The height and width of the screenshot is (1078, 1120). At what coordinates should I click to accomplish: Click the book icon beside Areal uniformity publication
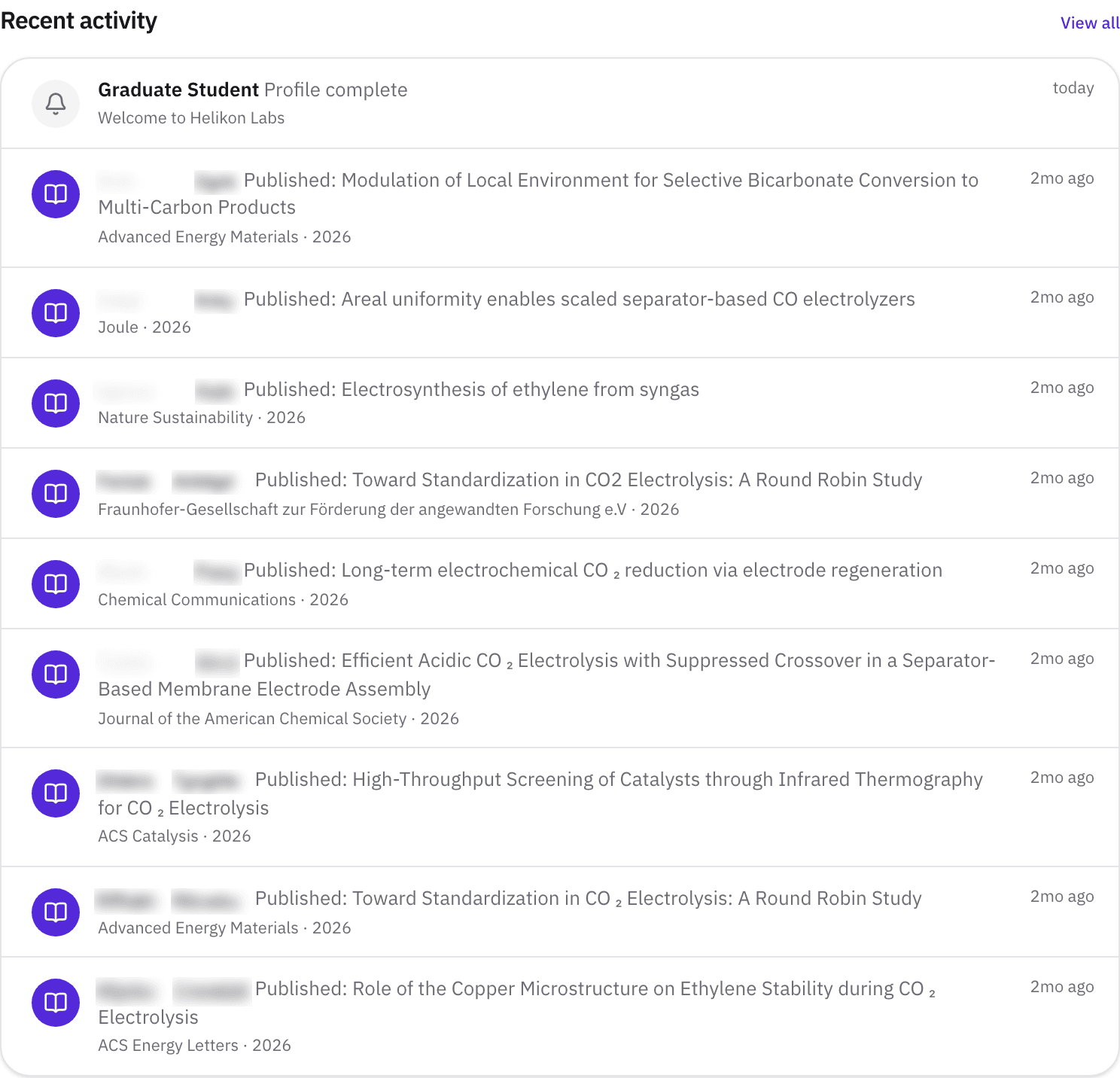(x=56, y=313)
